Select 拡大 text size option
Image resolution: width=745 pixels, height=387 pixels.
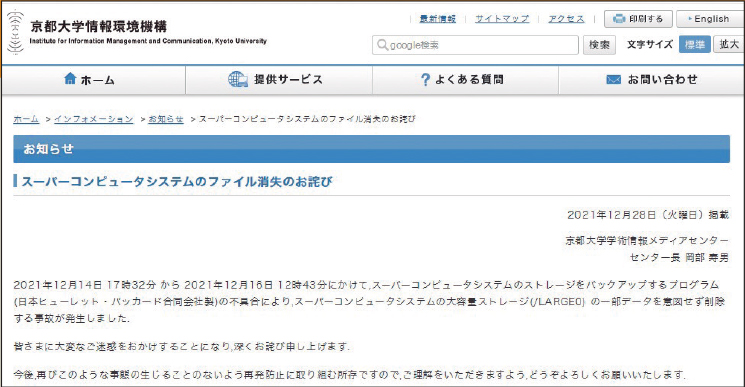click(729, 45)
